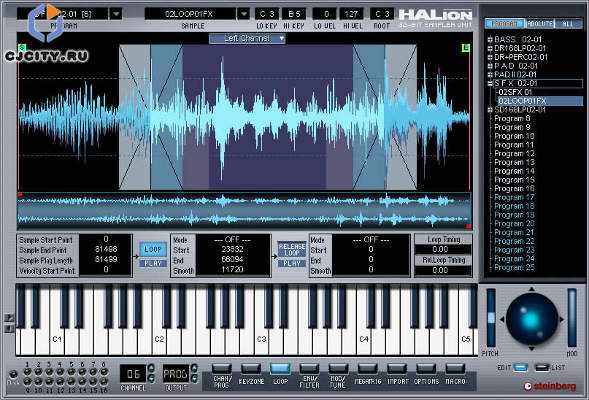Toggle MIDI channel 9 LED
Screen dimensions: 589x400
[x=27, y=382]
